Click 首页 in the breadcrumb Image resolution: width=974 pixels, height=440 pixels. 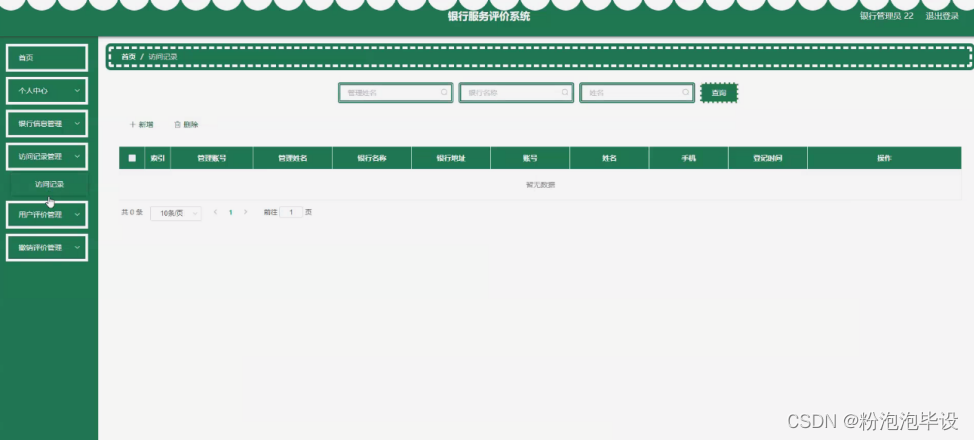click(128, 57)
